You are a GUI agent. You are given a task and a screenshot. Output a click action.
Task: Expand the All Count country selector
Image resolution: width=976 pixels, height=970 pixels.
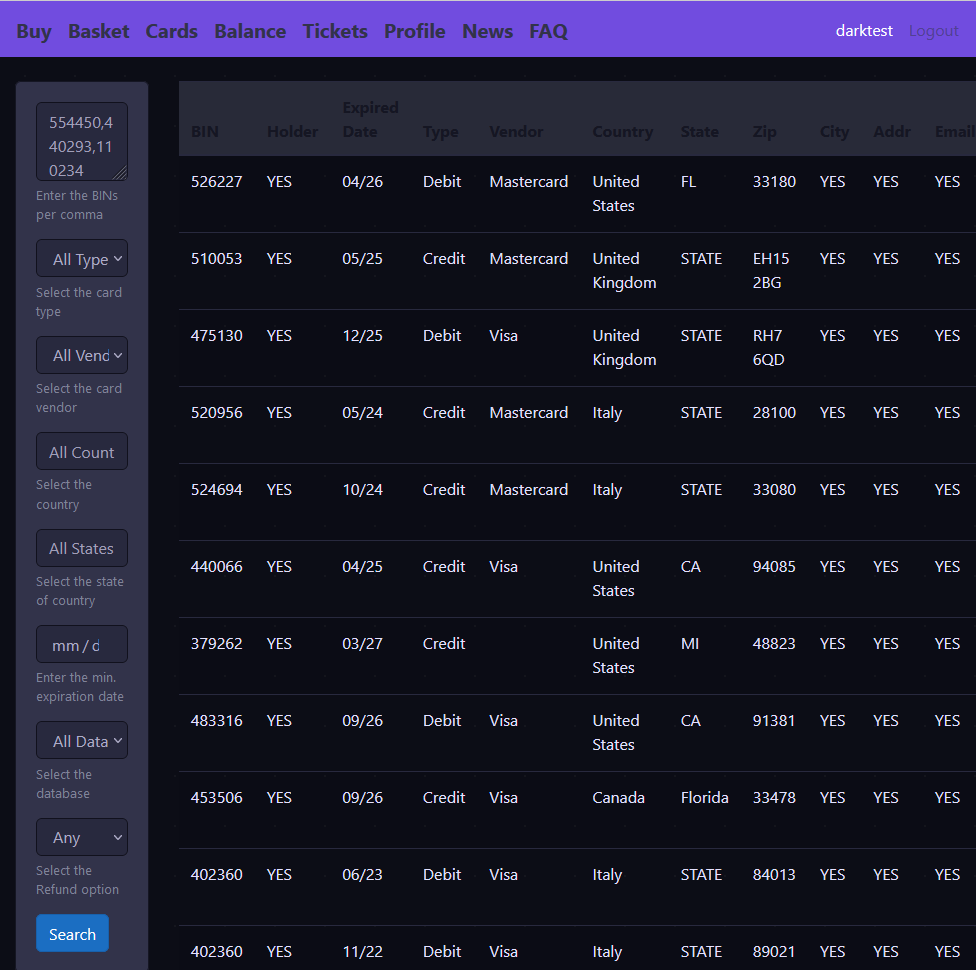[x=81, y=451]
